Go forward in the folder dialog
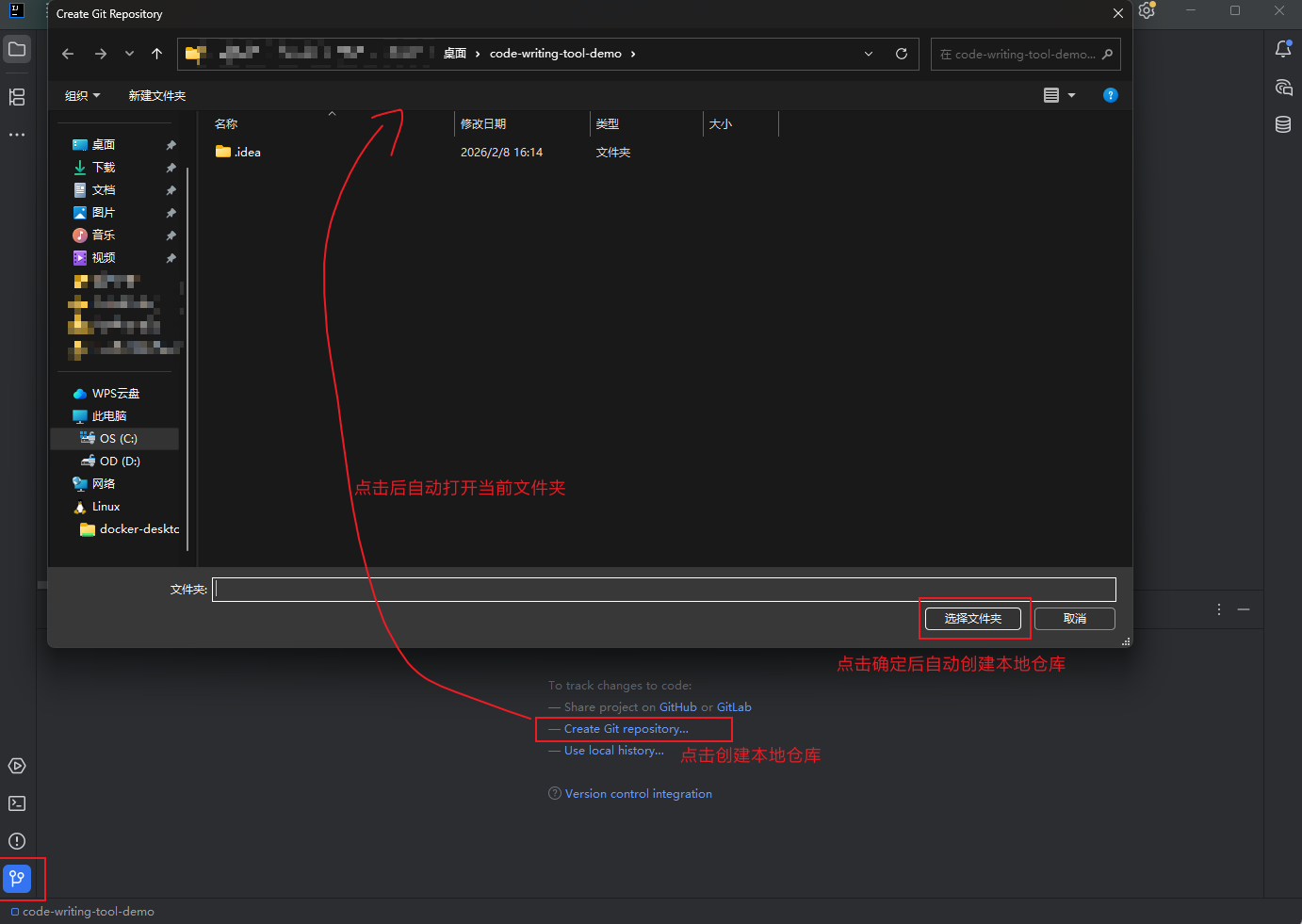The height and width of the screenshot is (924, 1302). [x=101, y=54]
